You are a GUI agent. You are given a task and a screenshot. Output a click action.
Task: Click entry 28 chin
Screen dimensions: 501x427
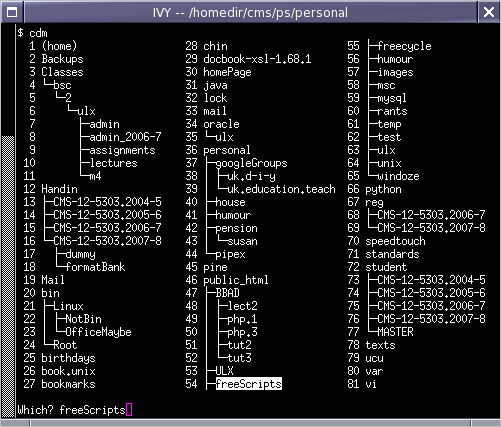[x=215, y=46]
